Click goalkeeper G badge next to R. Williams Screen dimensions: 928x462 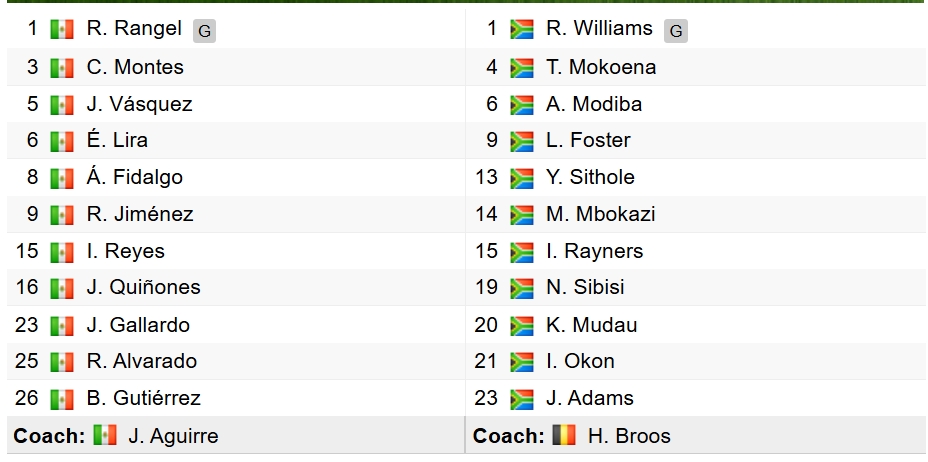coord(676,31)
